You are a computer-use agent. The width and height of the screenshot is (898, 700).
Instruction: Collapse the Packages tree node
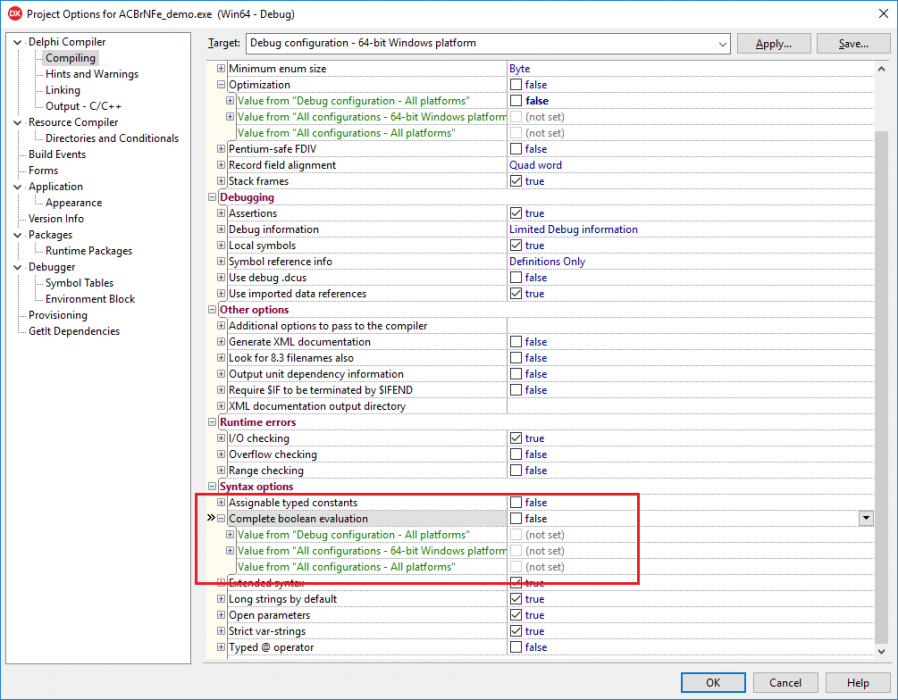18,235
